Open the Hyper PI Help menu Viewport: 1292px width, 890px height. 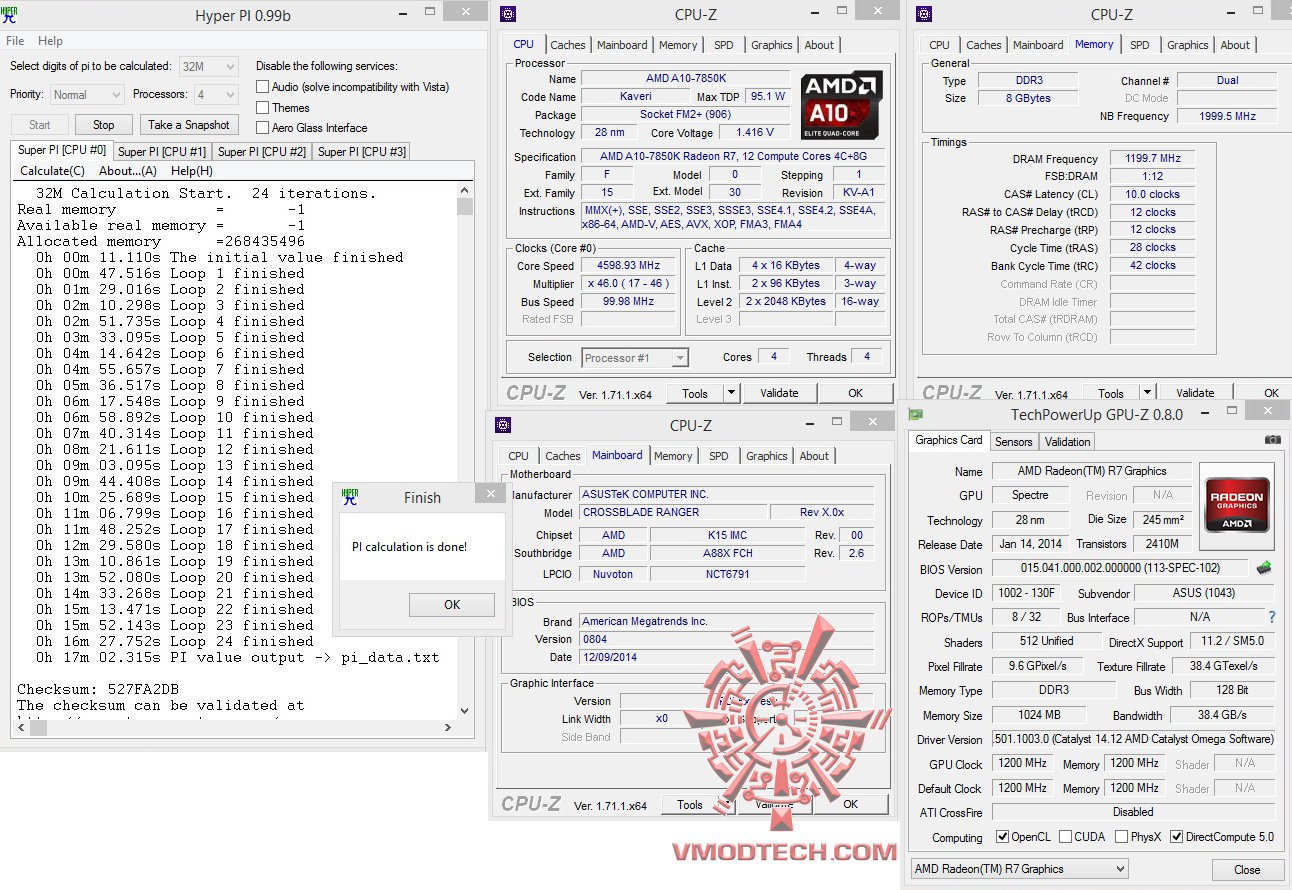point(50,41)
